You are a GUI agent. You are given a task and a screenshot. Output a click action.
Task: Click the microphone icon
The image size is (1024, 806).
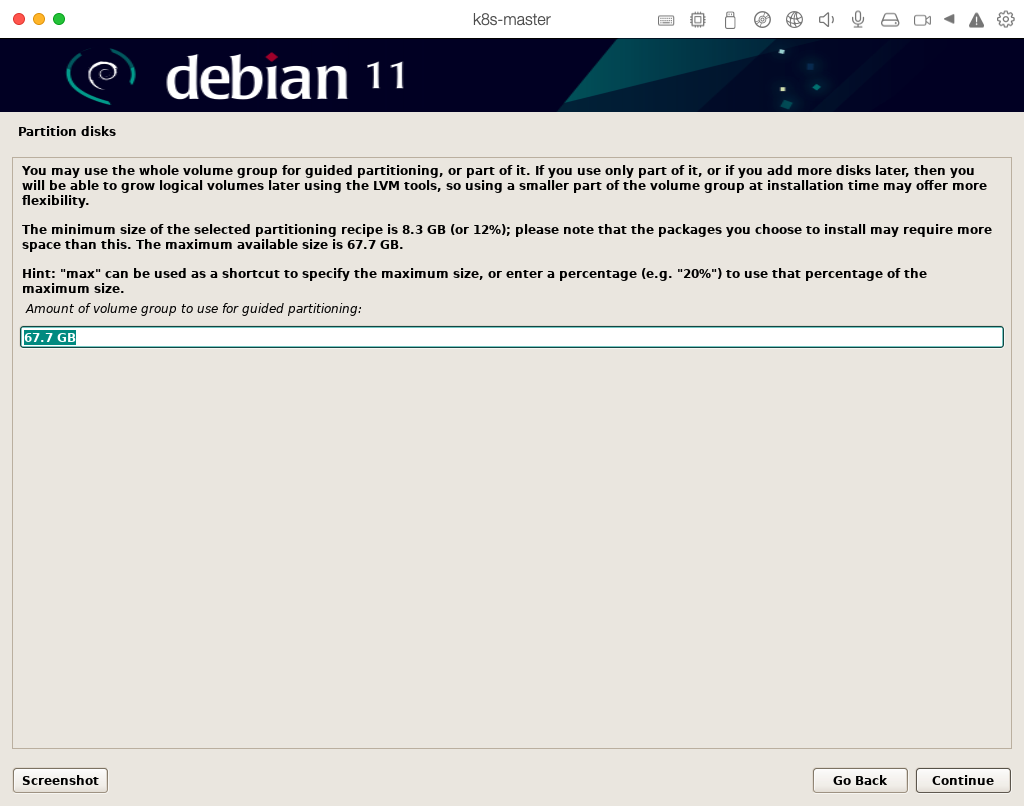point(858,20)
